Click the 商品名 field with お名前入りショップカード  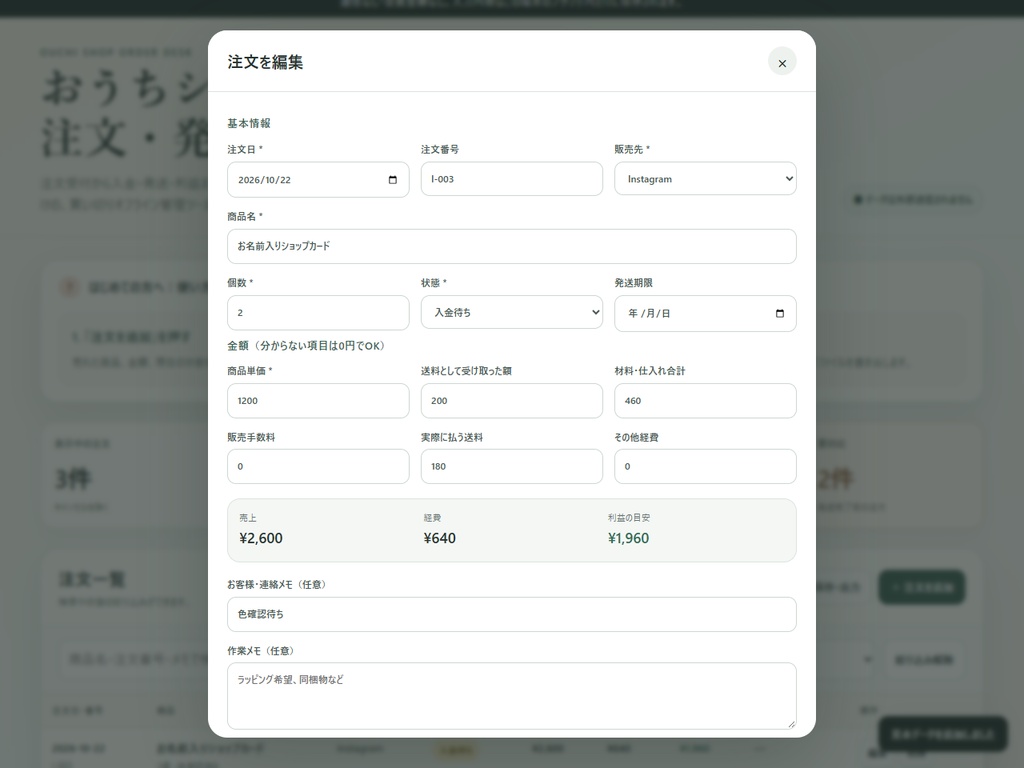511,246
